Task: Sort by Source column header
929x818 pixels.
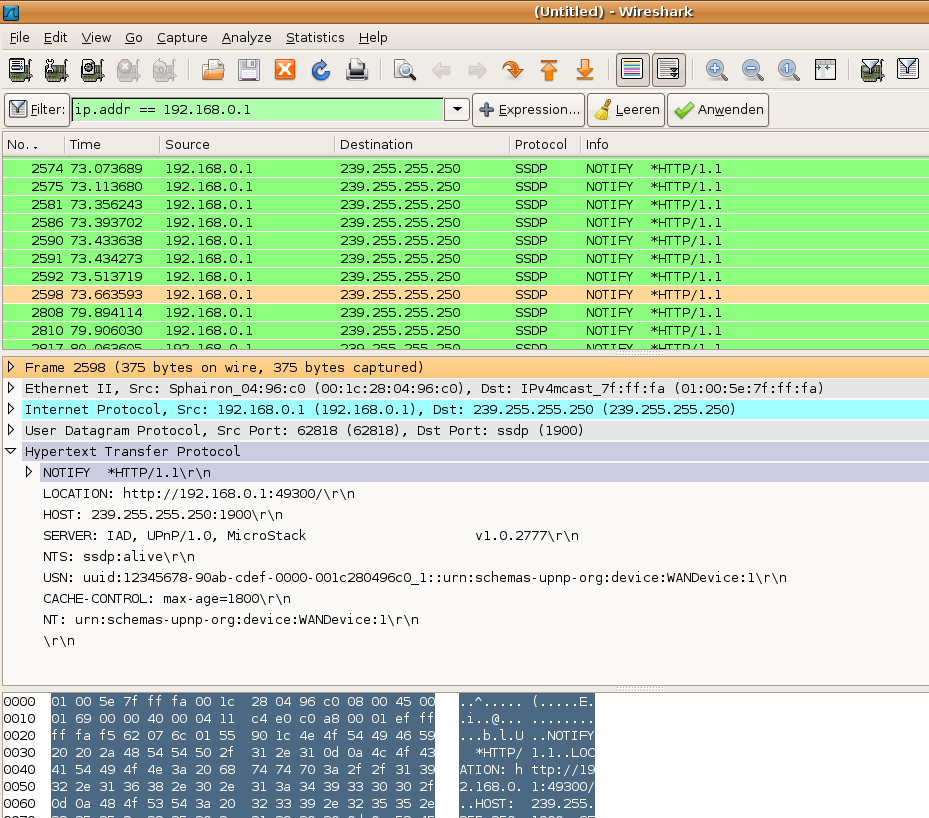Action: 247,145
